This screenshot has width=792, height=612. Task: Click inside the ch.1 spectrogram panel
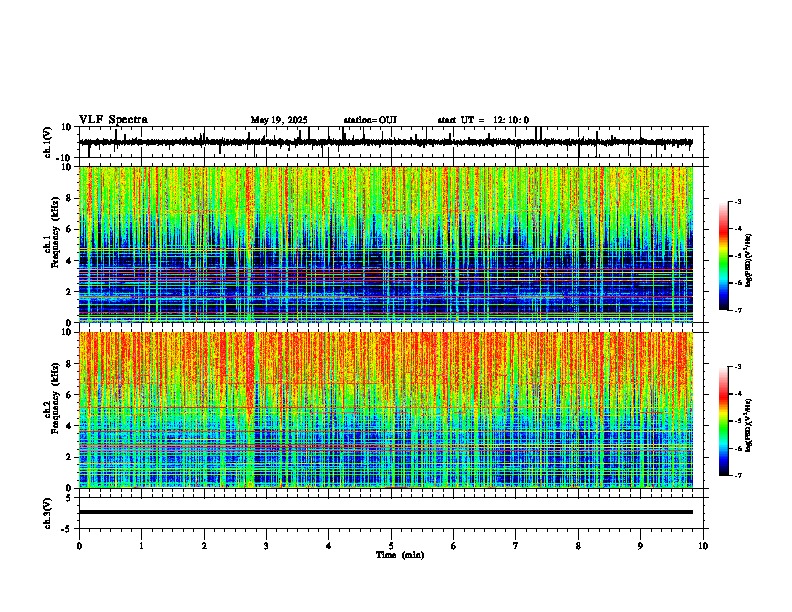(386, 244)
